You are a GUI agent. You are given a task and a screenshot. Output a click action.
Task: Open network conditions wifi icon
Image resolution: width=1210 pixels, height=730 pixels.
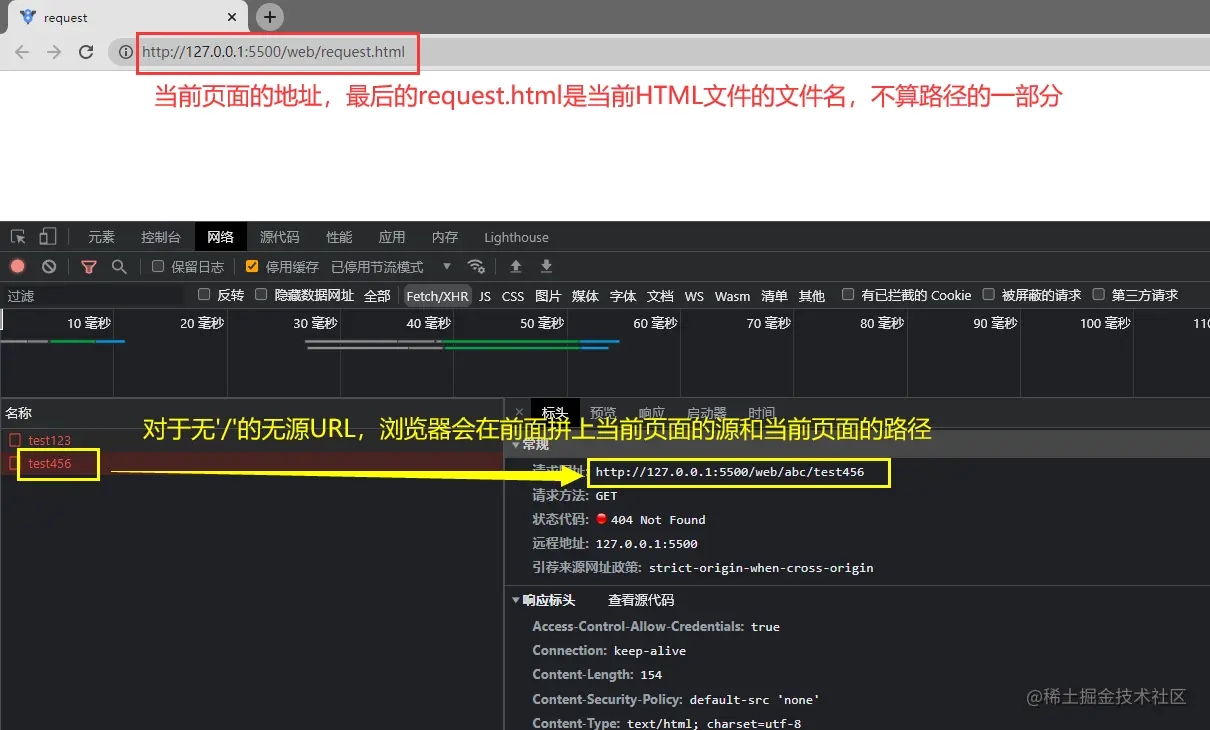[476, 266]
